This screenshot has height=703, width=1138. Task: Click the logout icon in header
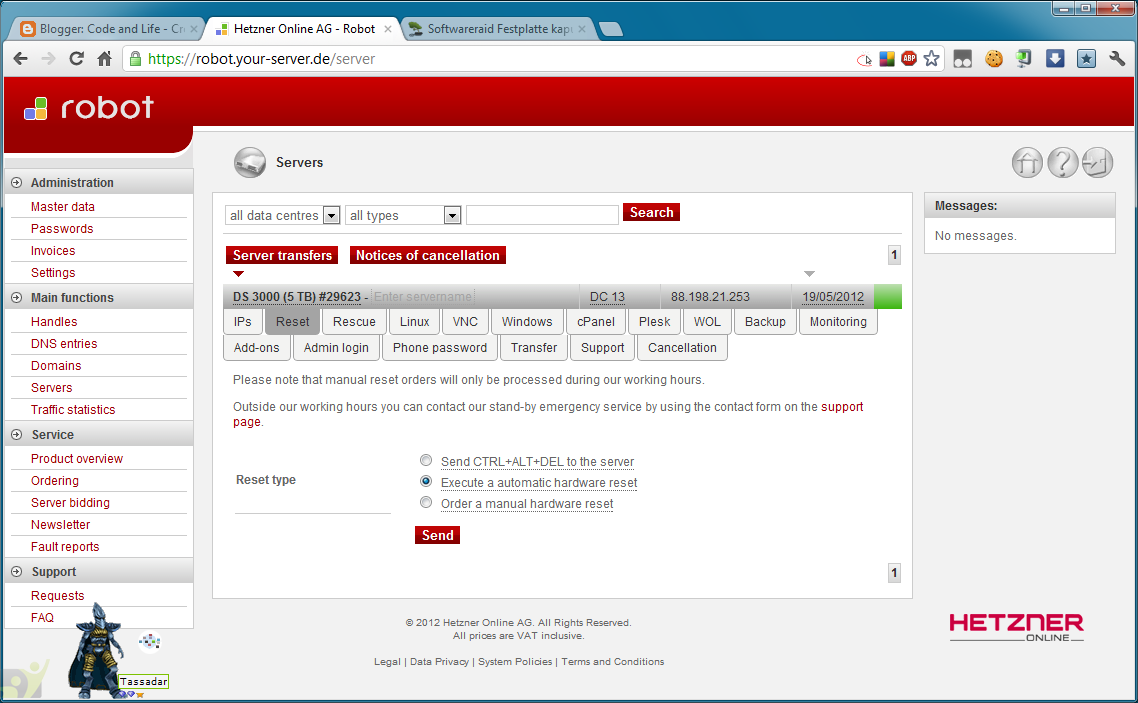pyautogui.click(x=1097, y=163)
